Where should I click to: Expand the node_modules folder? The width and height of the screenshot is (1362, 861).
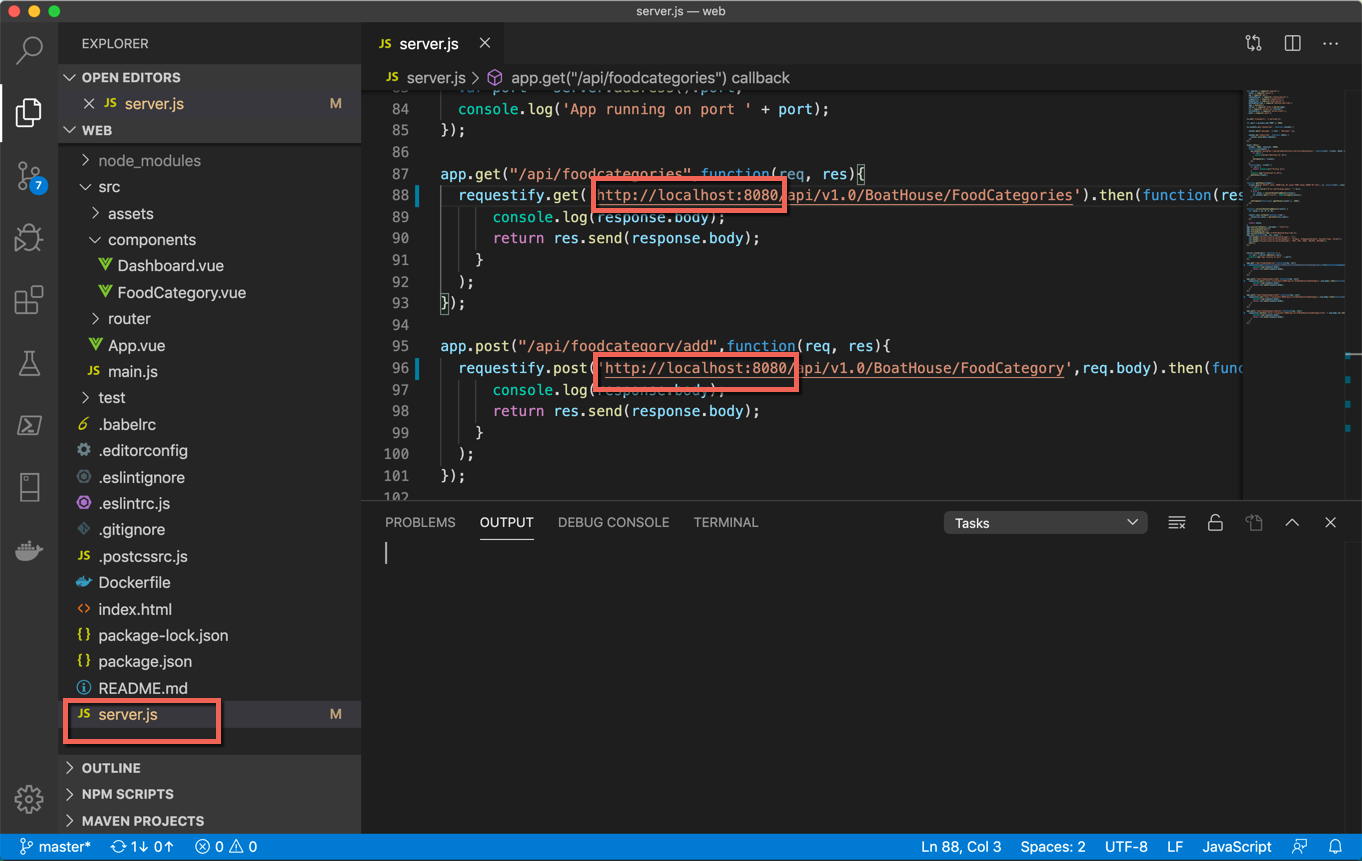[149, 160]
